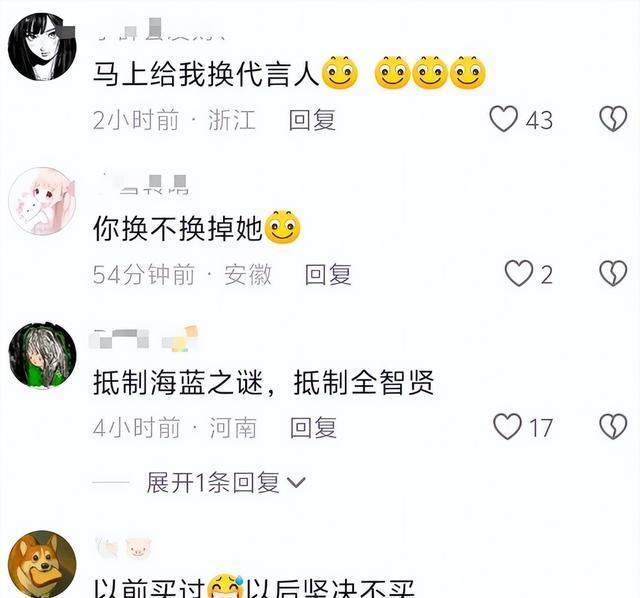Dislike the 浙江 comment via broken heart
Image resolution: width=640 pixels, height=598 pixels.
pos(613,119)
